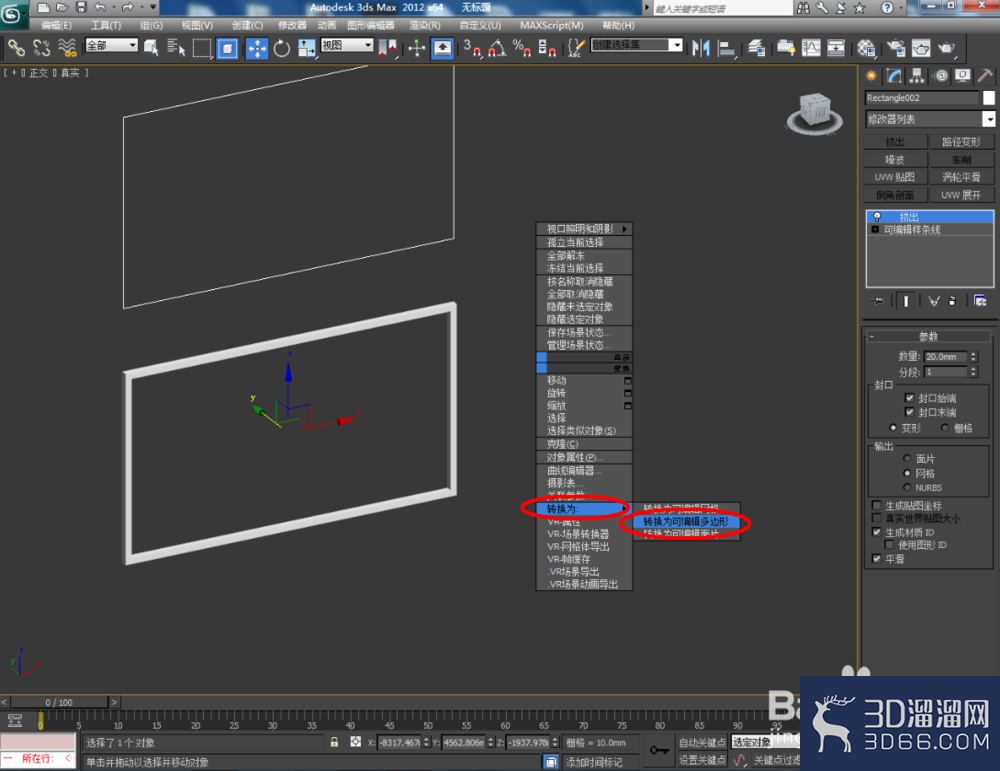Enable 生成贴图坐标 checkbox
The height and width of the screenshot is (771, 1000).
click(877, 505)
